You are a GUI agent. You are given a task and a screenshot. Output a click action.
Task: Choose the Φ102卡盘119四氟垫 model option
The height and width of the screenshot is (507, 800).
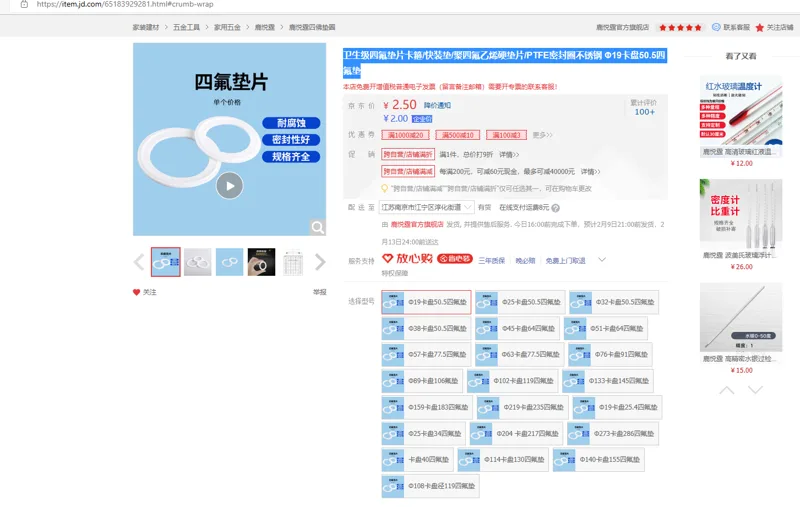coord(512,381)
